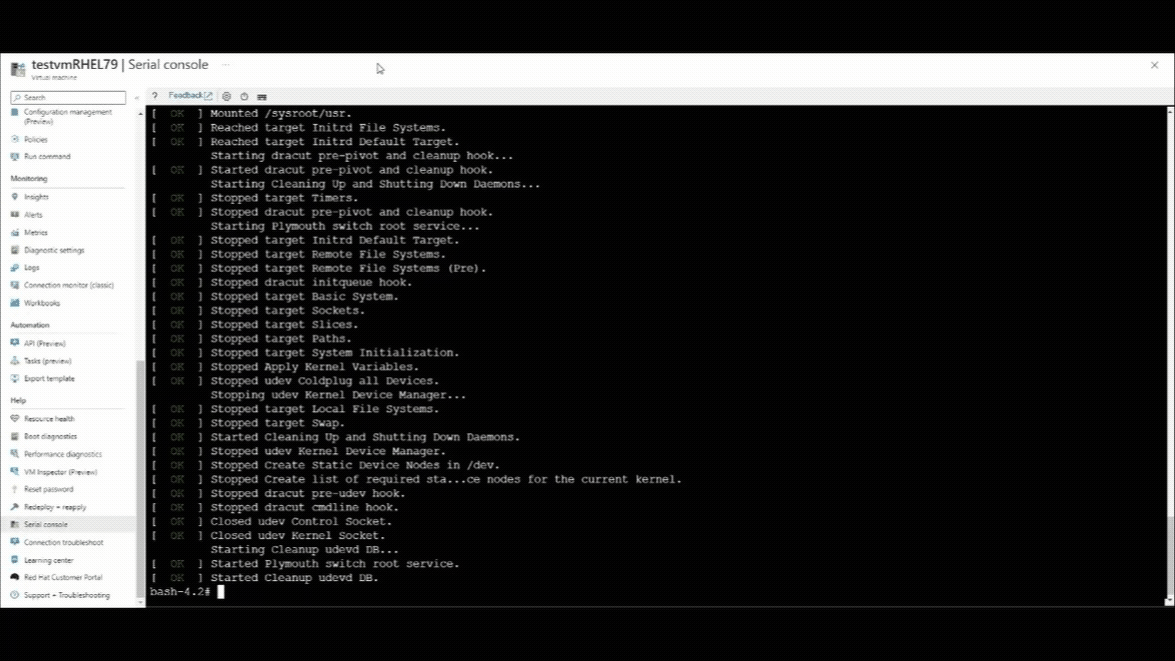Screen dimensions: 1175x661
Task: Open Redeploy + reapply
Action: 52,507
